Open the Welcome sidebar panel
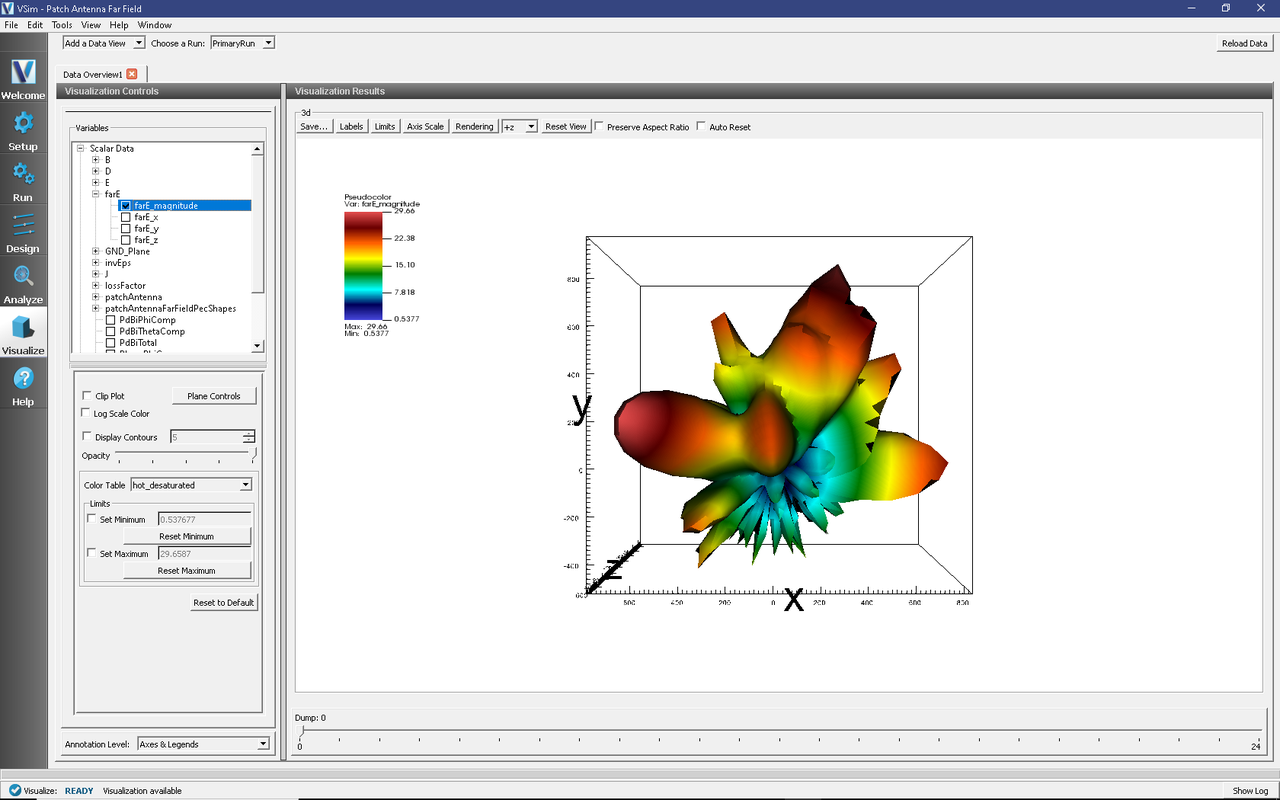 pos(23,80)
